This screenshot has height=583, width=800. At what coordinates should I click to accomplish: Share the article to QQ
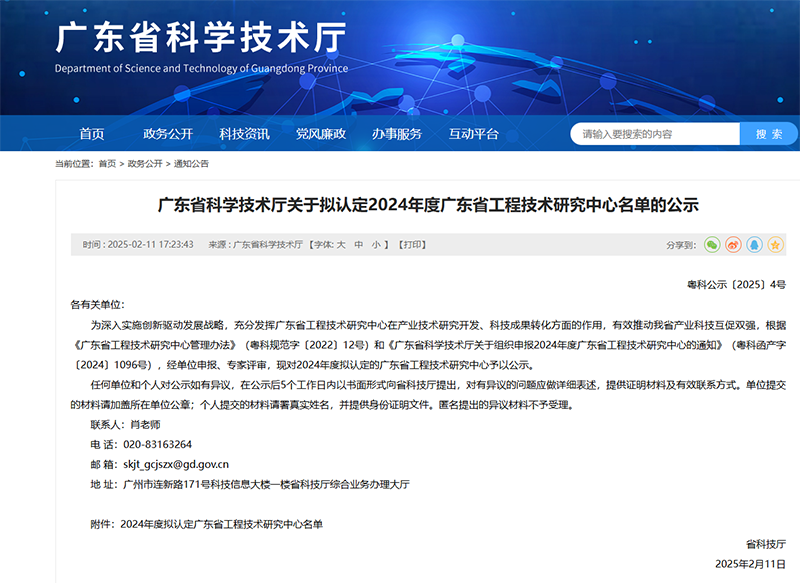[x=752, y=245]
